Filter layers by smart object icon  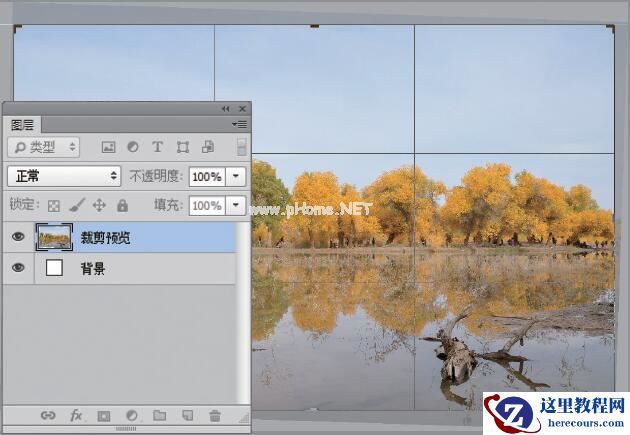(208, 147)
